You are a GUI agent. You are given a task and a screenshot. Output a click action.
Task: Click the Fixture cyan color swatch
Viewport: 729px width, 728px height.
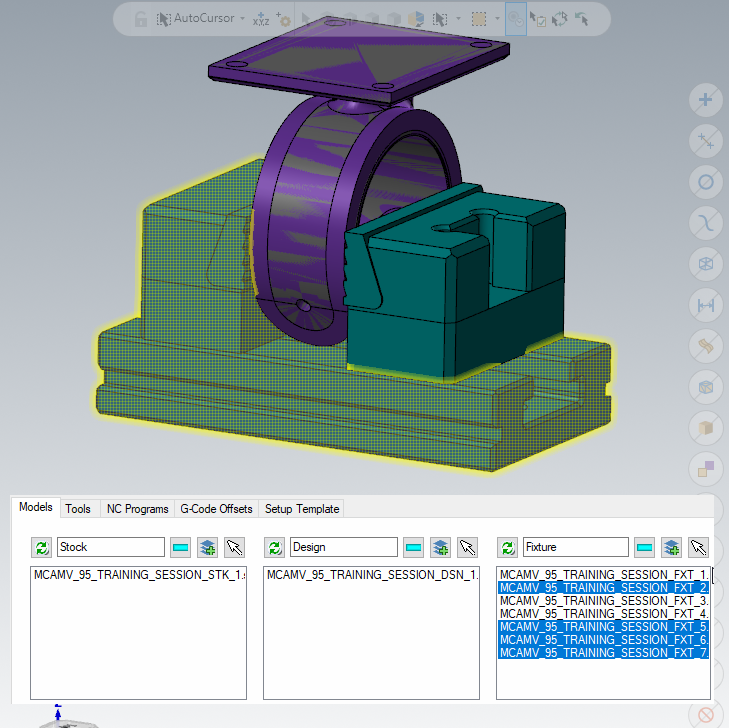(644, 547)
